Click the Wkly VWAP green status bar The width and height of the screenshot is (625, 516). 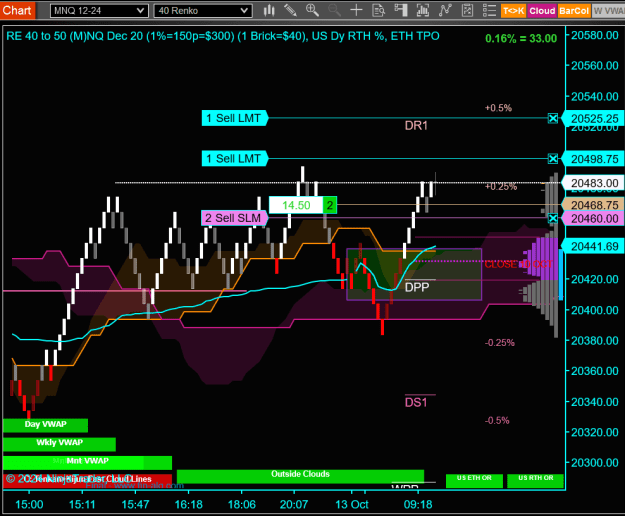click(x=59, y=443)
